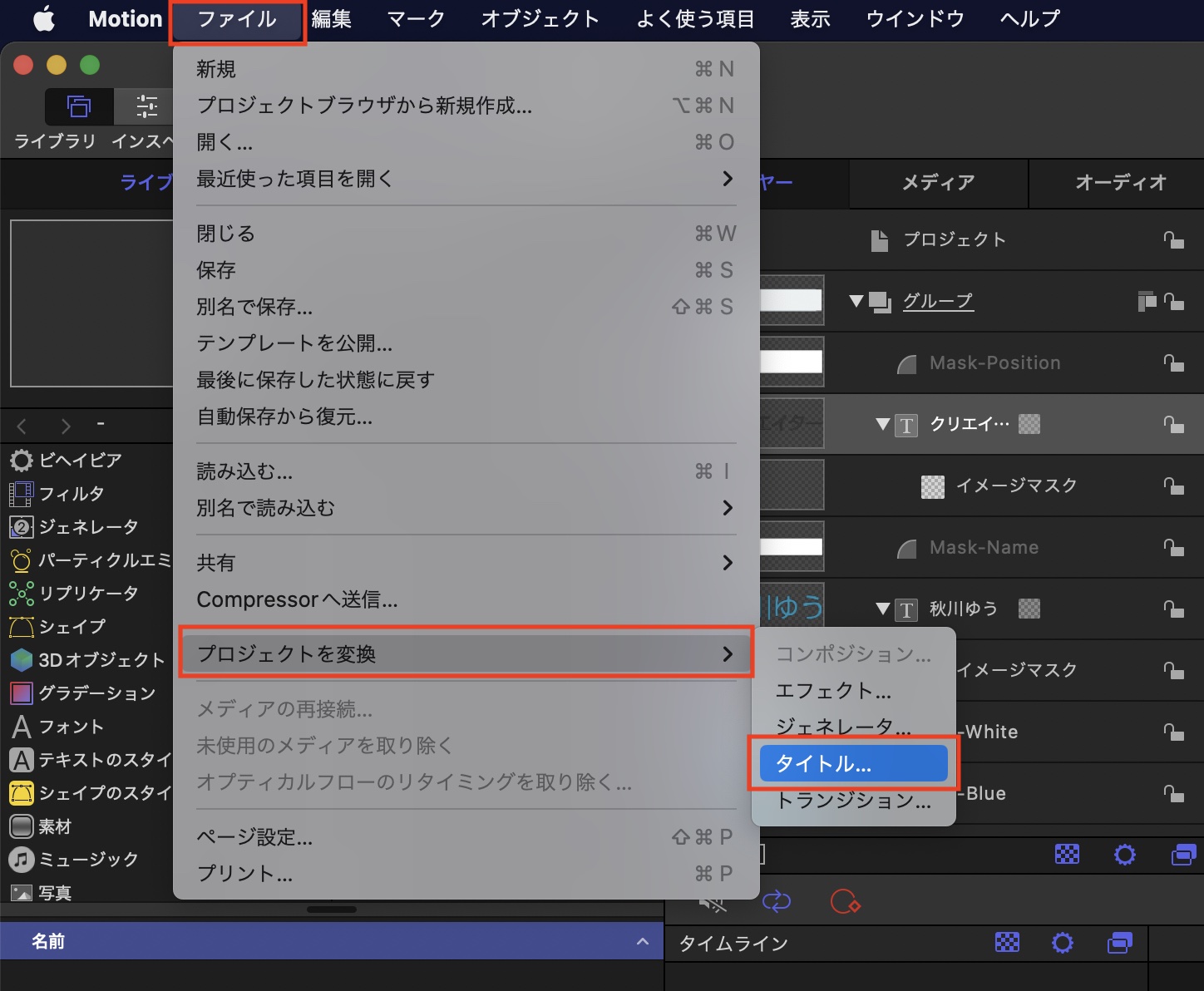Image resolution: width=1204 pixels, height=991 pixels.
Task: Expand 別名で読み込む submenu
Action: click(466, 508)
